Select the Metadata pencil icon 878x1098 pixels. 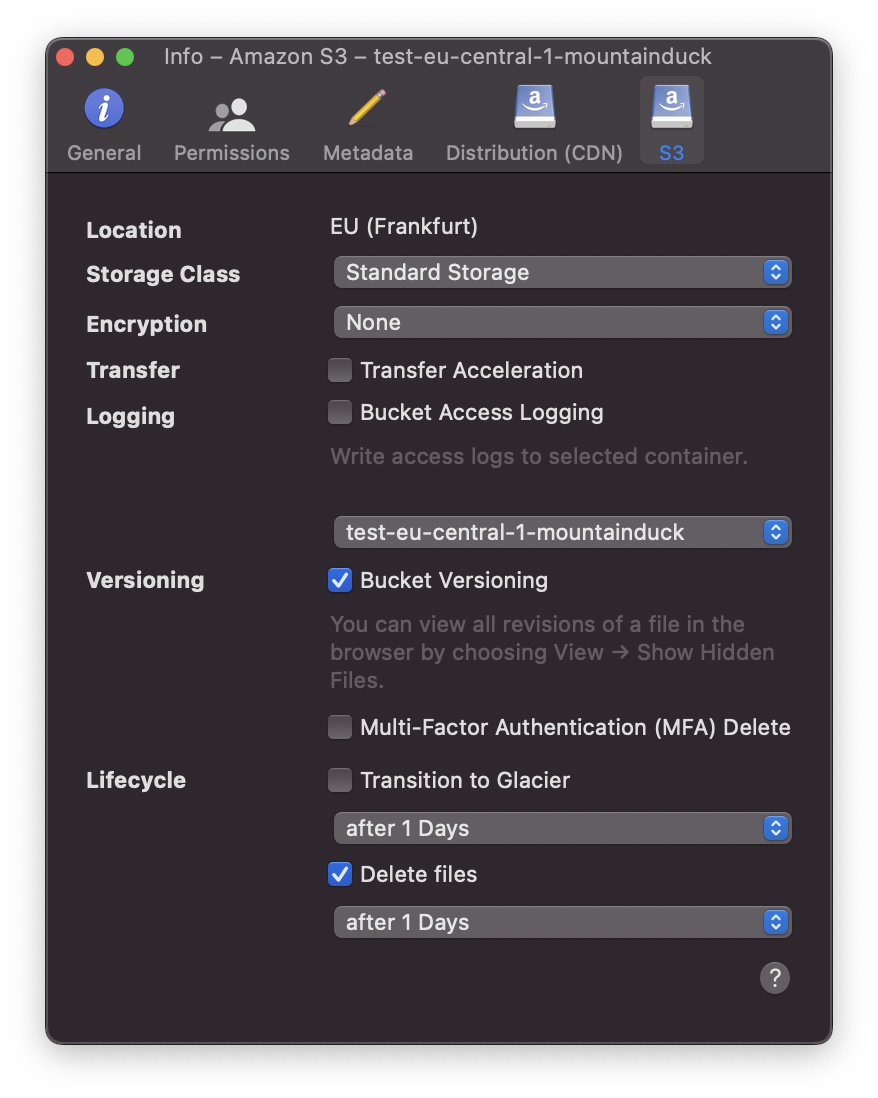(x=368, y=108)
